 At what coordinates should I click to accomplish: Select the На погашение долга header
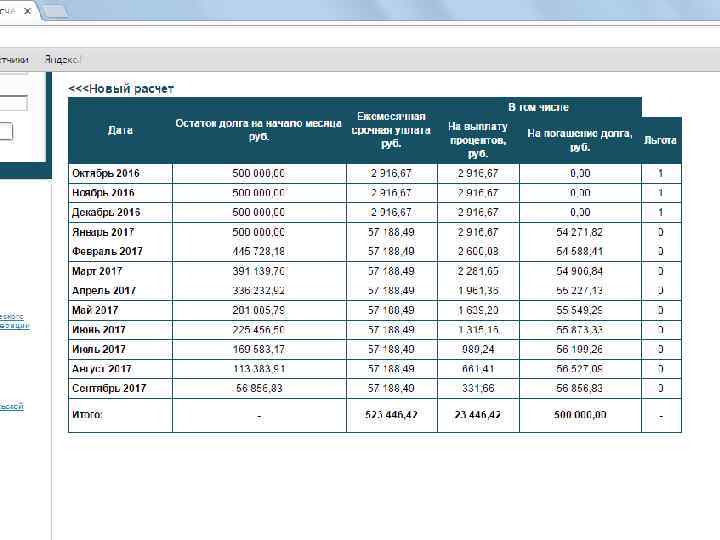coord(579,140)
